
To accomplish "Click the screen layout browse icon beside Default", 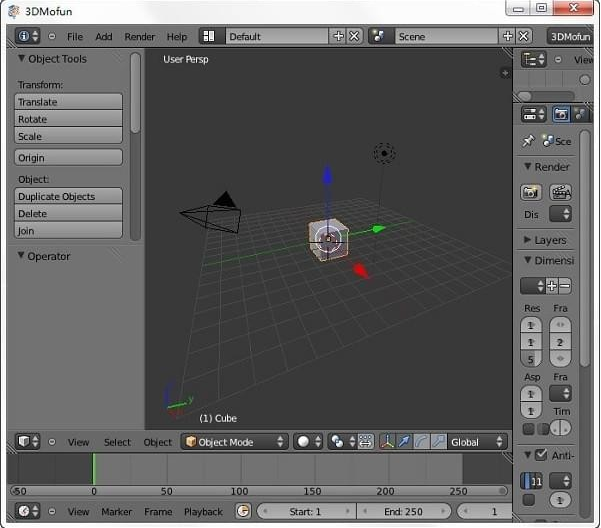I will pos(212,36).
